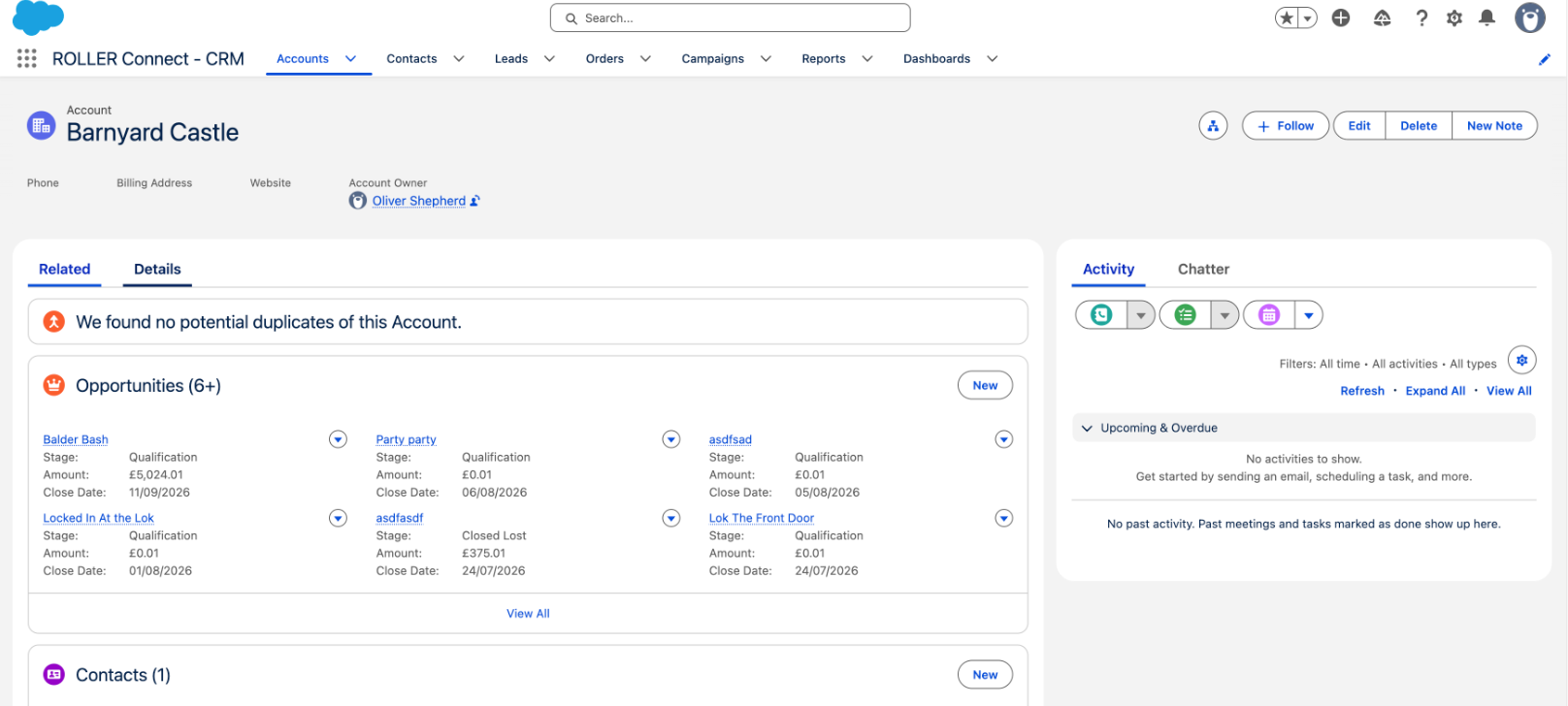Click the duplicates alert icon
Screen dimensions: 1568x706
[x=54, y=322]
